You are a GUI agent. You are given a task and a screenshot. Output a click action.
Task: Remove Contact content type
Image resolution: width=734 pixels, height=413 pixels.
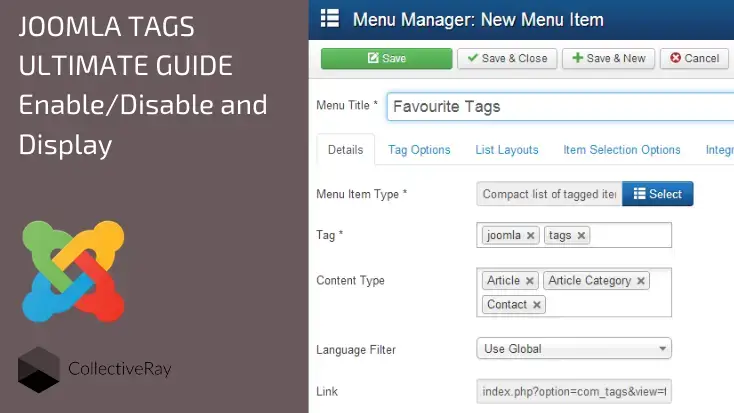tap(536, 305)
